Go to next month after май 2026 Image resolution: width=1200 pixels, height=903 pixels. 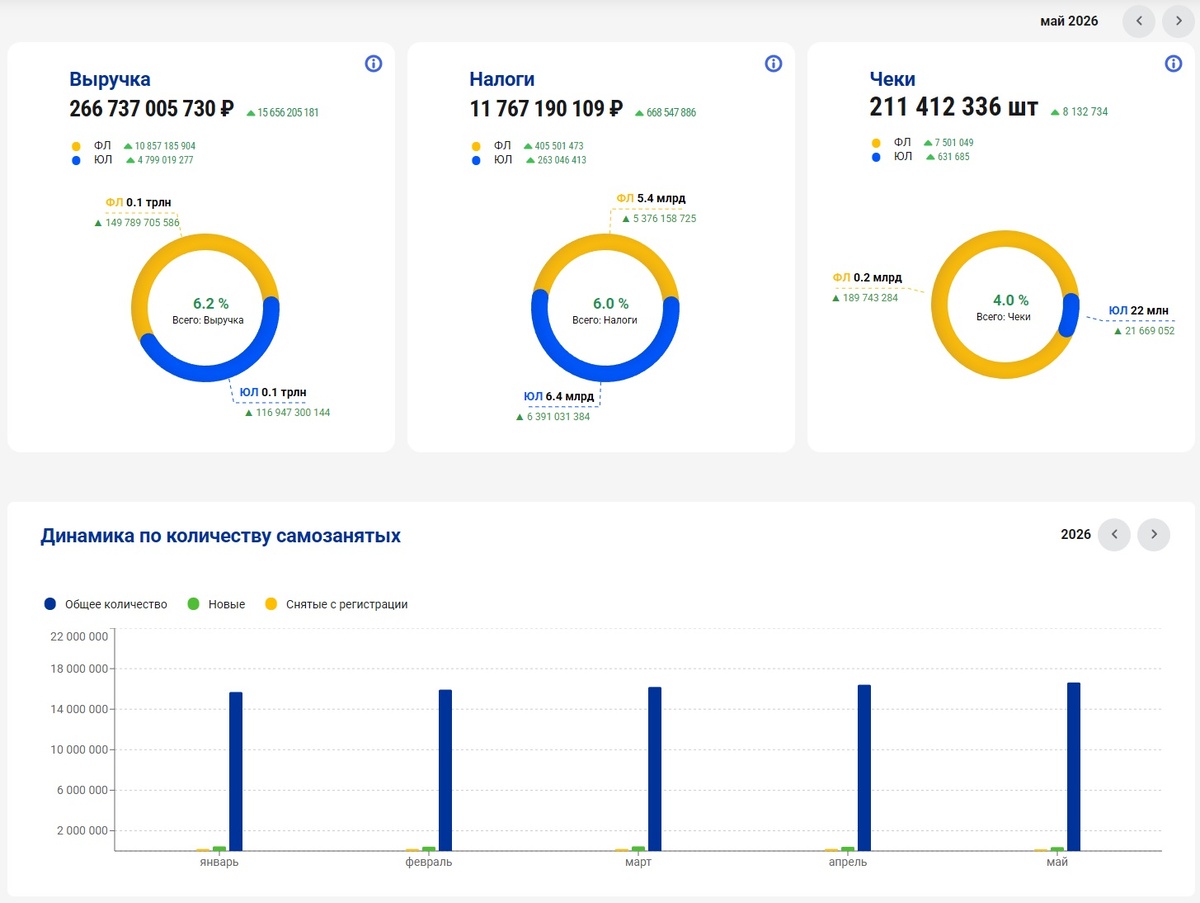pyautogui.click(x=1179, y=21)
